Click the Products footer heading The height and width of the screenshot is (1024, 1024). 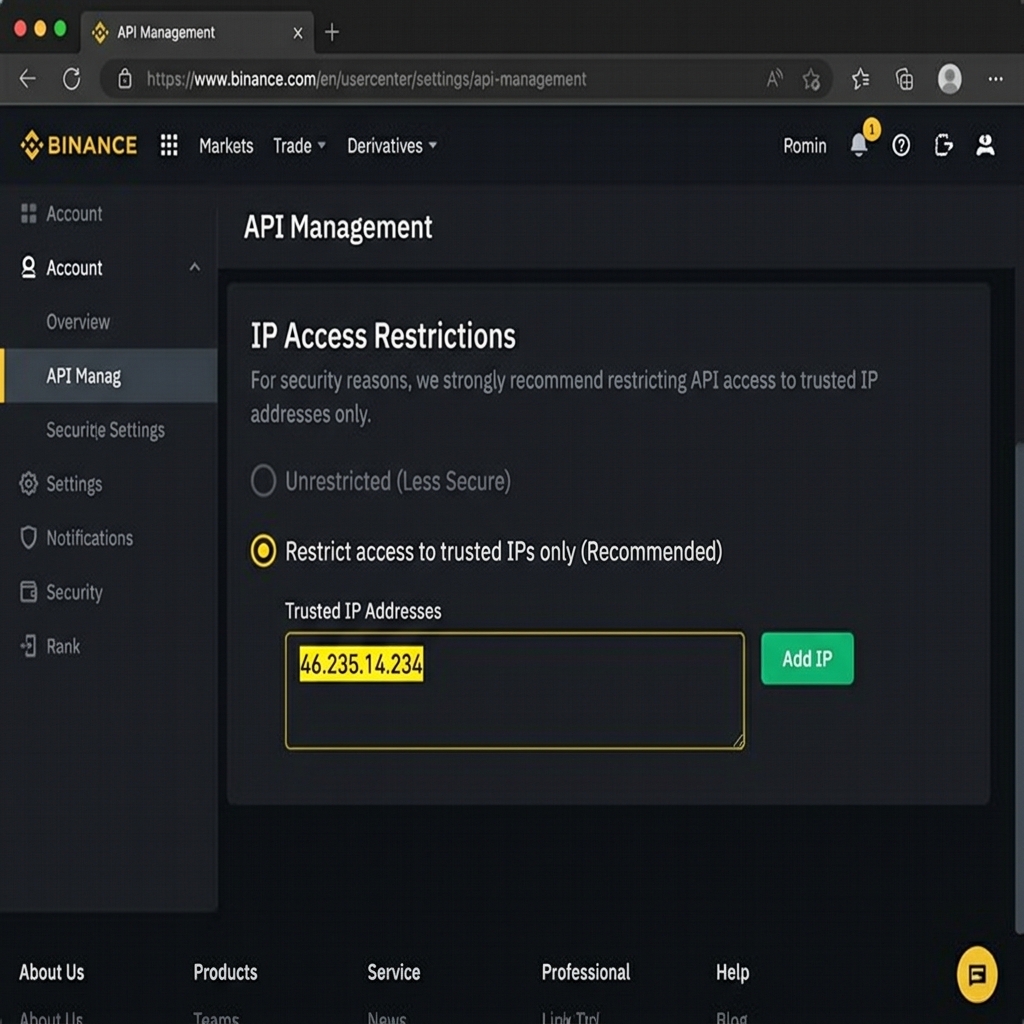pos(225,972)
